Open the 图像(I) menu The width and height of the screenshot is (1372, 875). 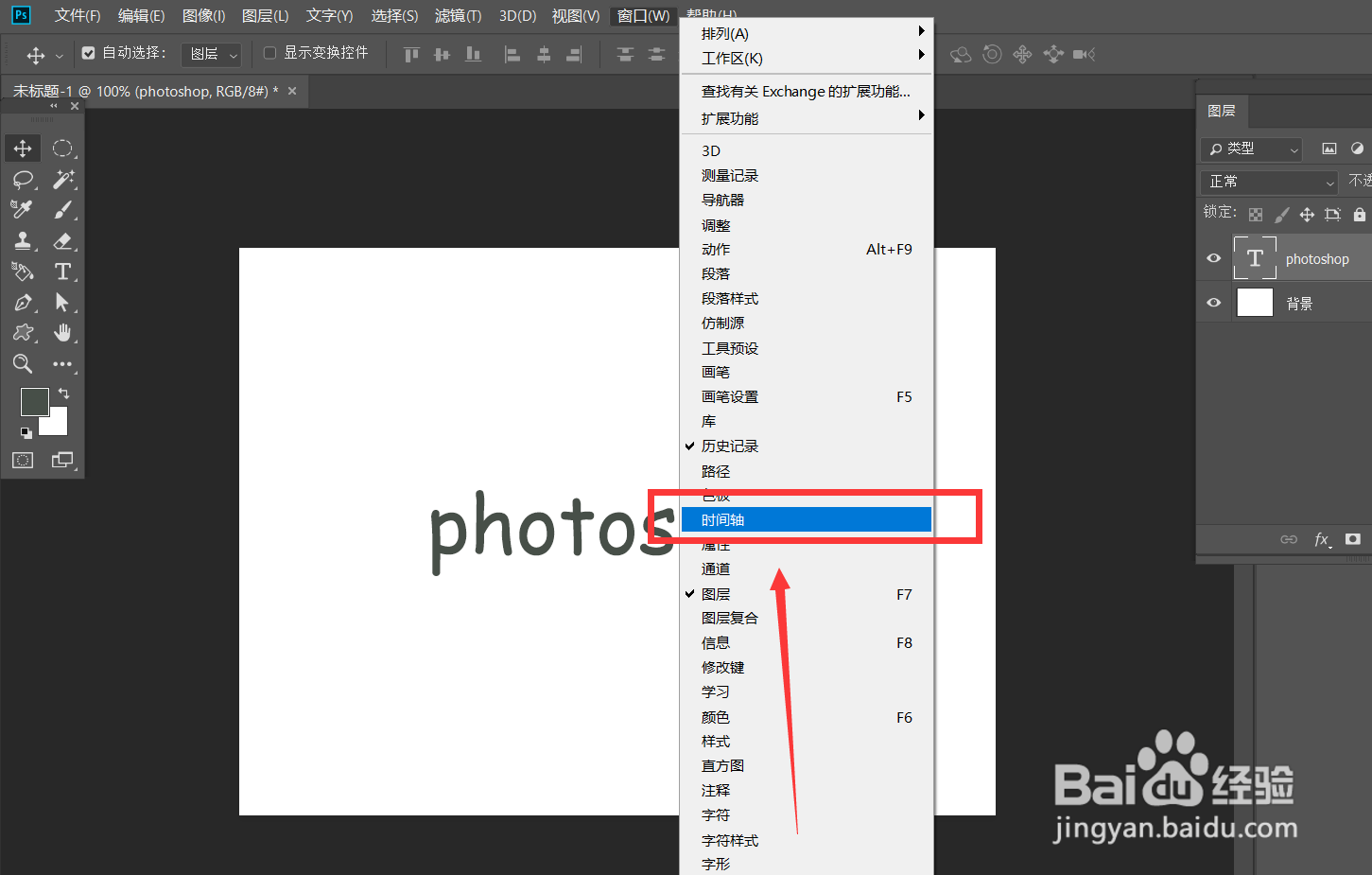pyautogui.click(x=203, y=16)
